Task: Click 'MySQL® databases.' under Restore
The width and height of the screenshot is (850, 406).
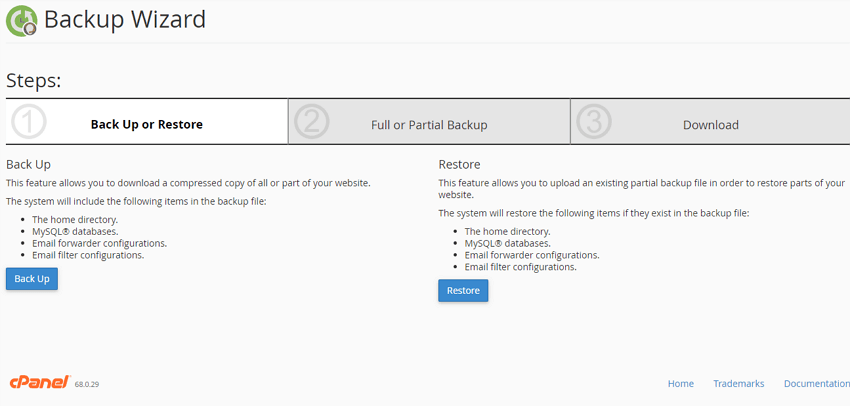Action: pyautogui.click(x=507, y=243)
